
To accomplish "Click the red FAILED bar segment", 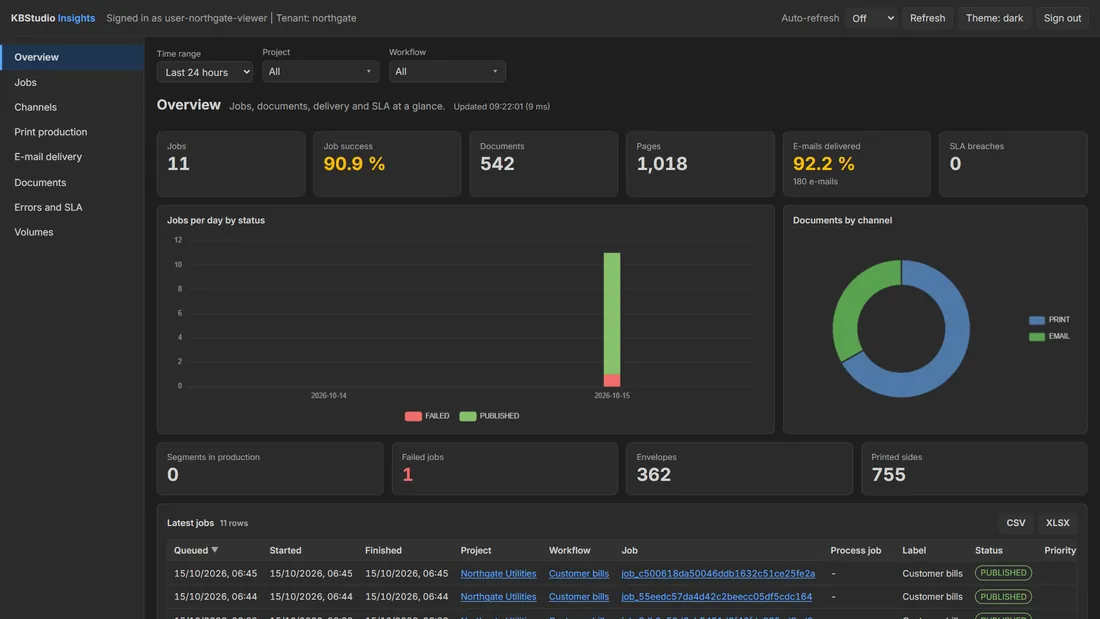I will click(612, 380).
